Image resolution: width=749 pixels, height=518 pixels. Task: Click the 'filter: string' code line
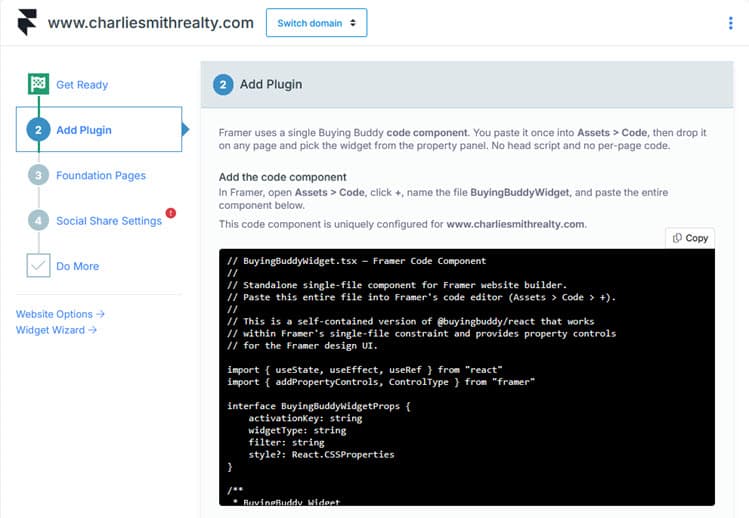[x=286, y=442]
